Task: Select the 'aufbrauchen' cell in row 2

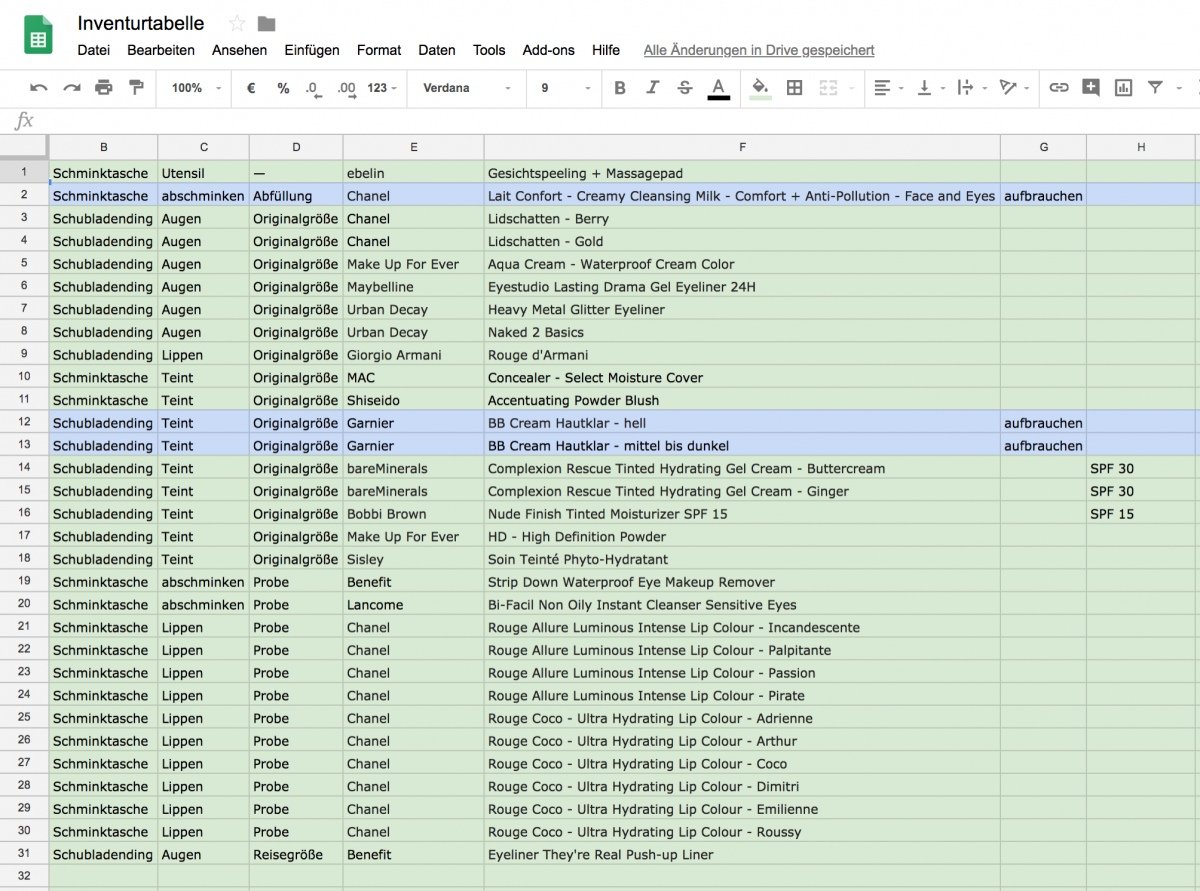Action: pyautogui.click(x=1043, y=196)
